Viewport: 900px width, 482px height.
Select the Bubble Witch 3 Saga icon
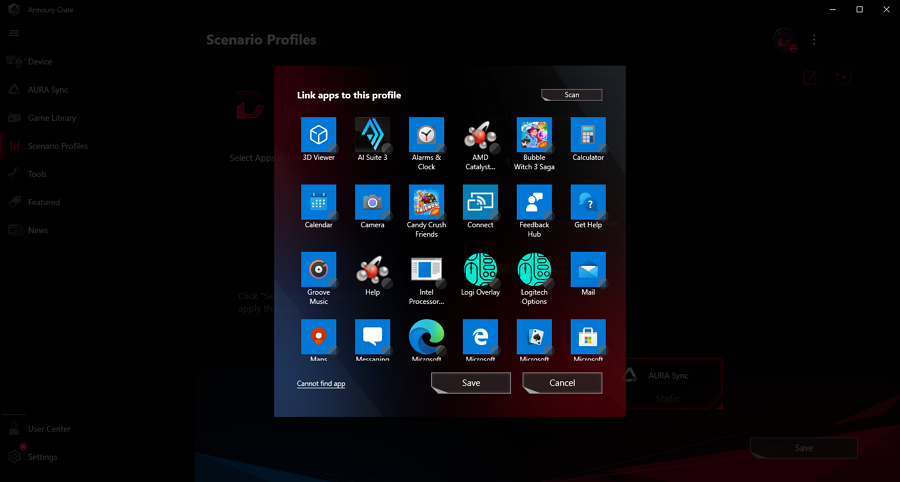point(534,134)
